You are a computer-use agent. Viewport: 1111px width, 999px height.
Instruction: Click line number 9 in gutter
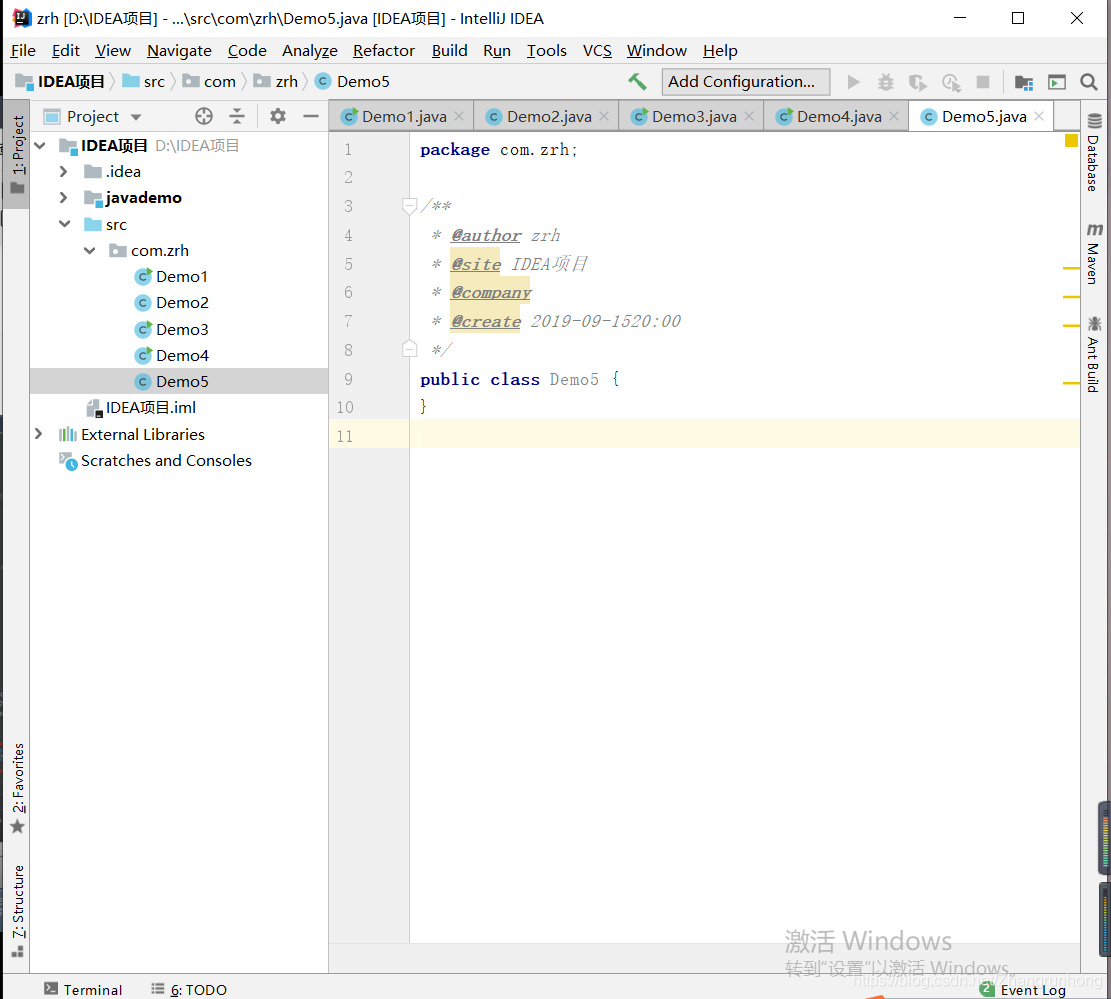coord(348,379)
